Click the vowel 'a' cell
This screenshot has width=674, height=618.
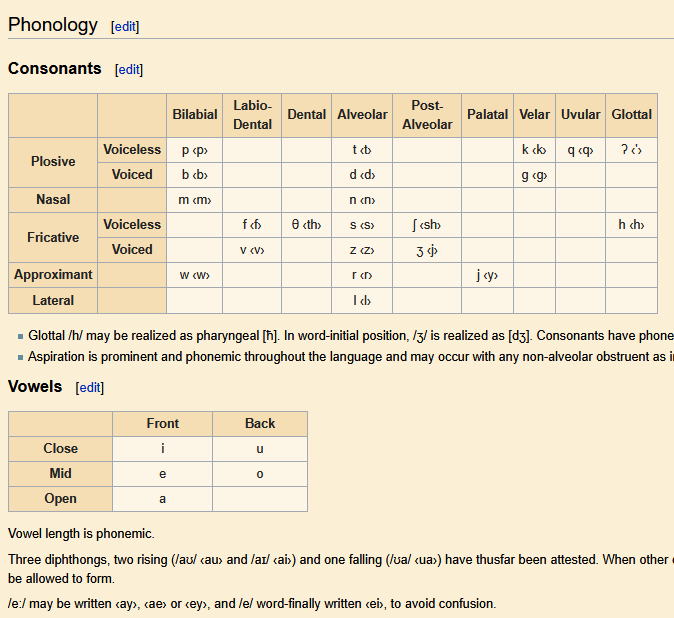coord(162,499)
